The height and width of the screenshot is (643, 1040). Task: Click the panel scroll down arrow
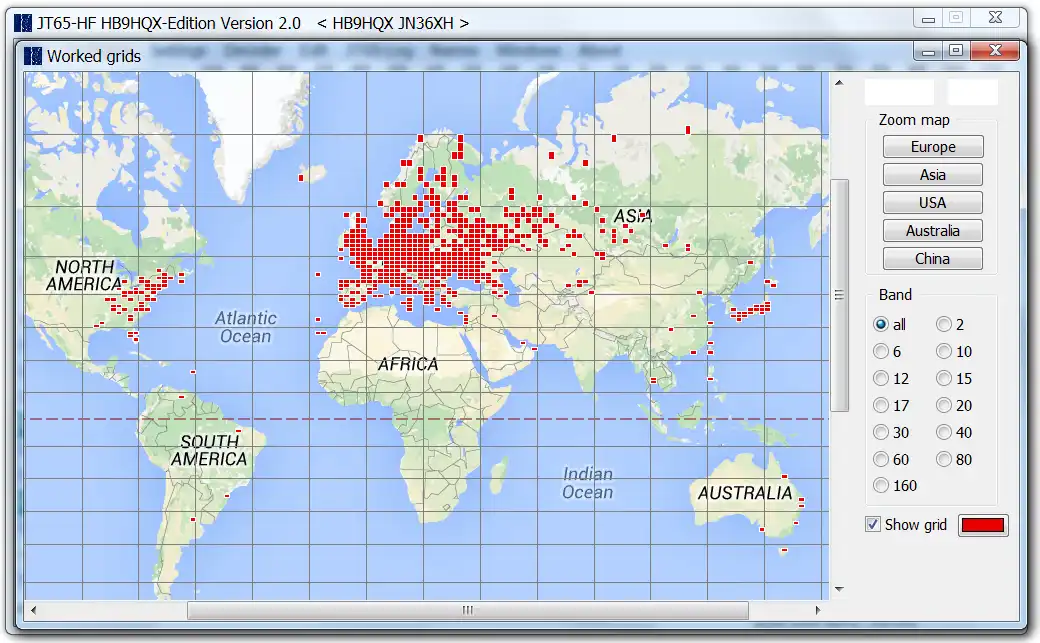click(839, 589)
